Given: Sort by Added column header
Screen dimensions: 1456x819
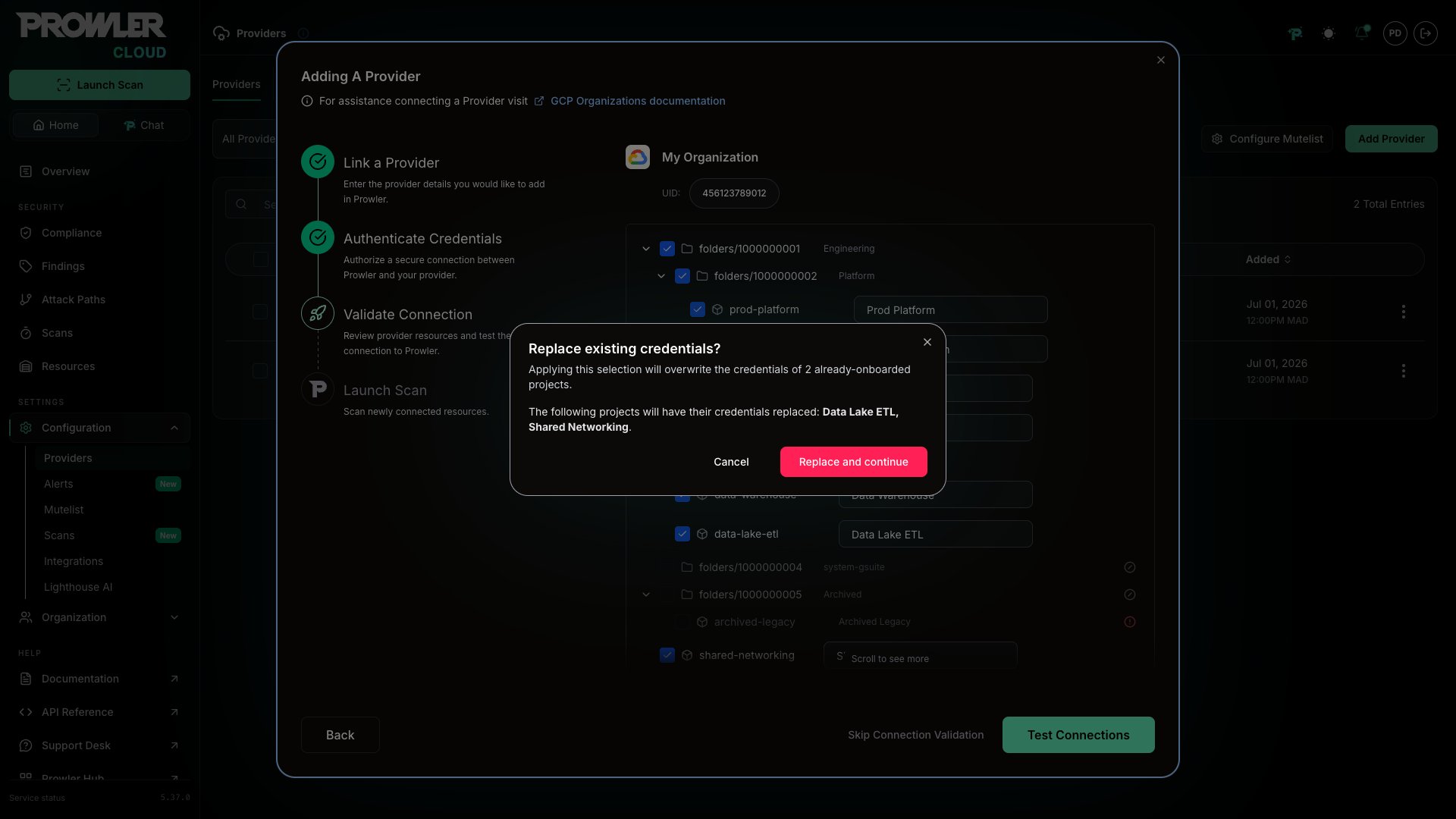Looking at the screenshot, I should click(x=1268, y=259).
